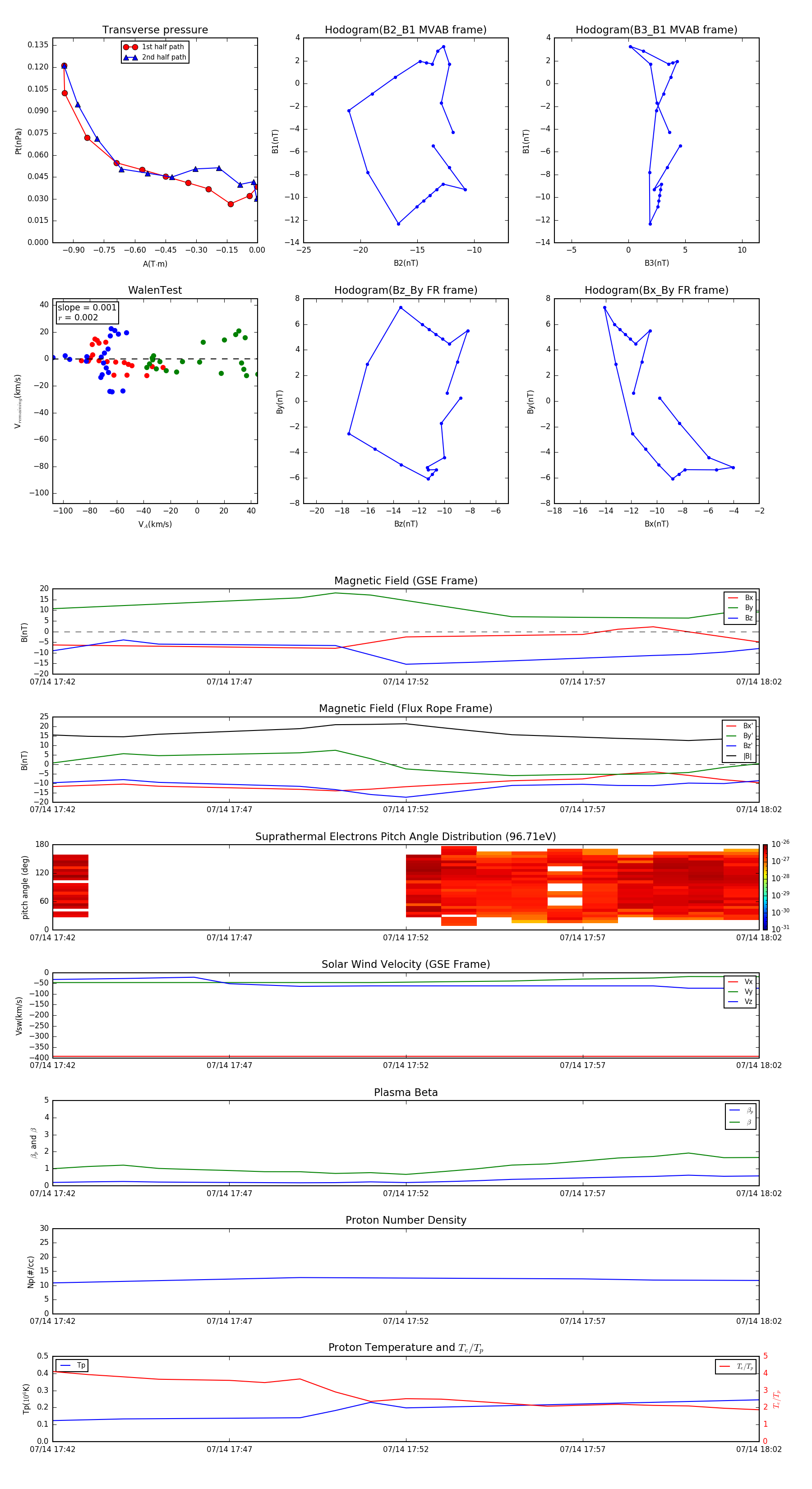Select the Bz' legend entry
Image resolution: width=812 pixels, height=1489 pixels.
click(x=740, y=746)
